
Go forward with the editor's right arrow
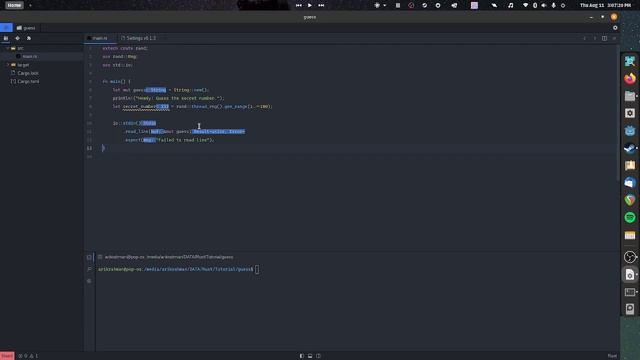594,38
